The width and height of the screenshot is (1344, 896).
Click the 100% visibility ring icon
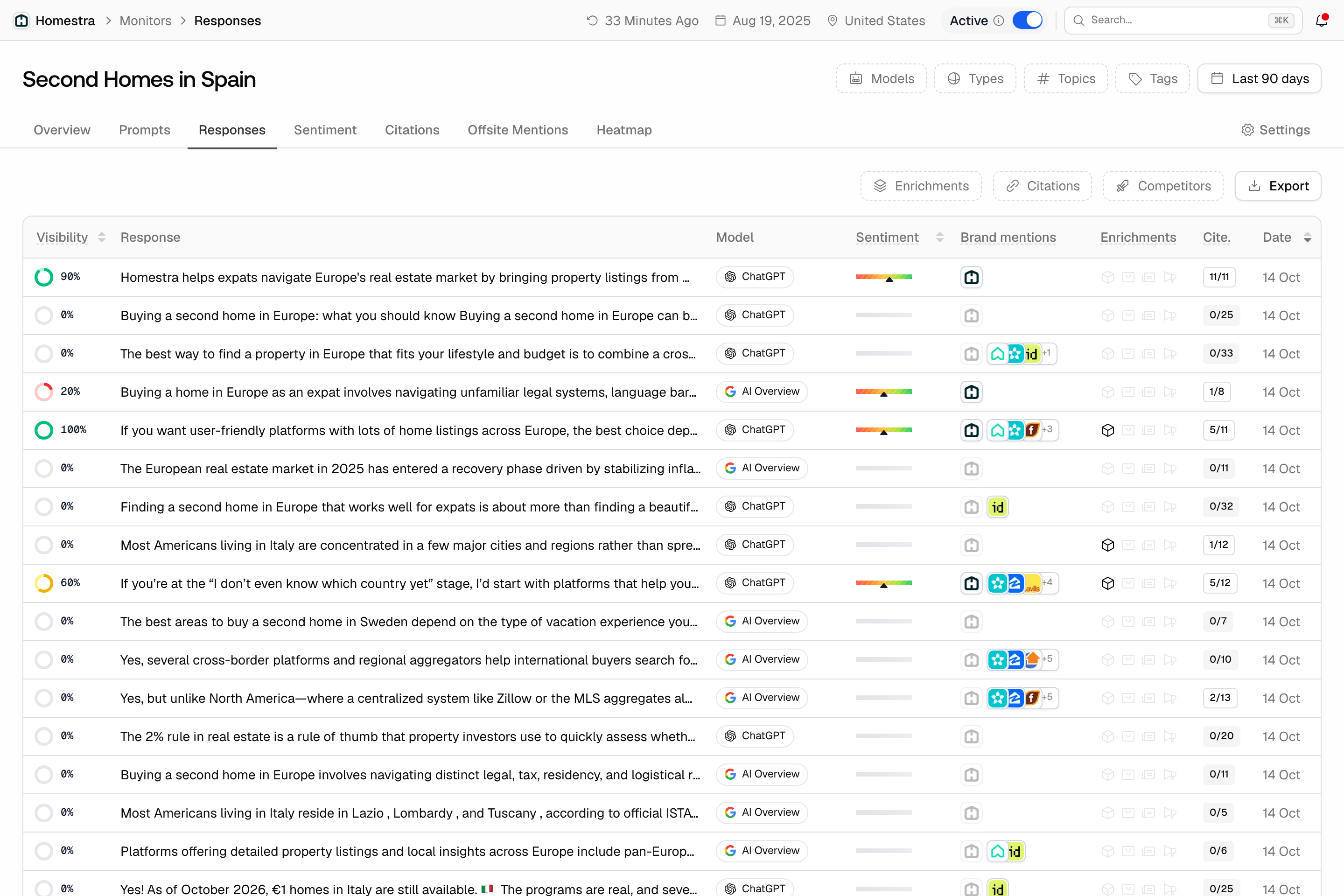(x=44, y=430)
